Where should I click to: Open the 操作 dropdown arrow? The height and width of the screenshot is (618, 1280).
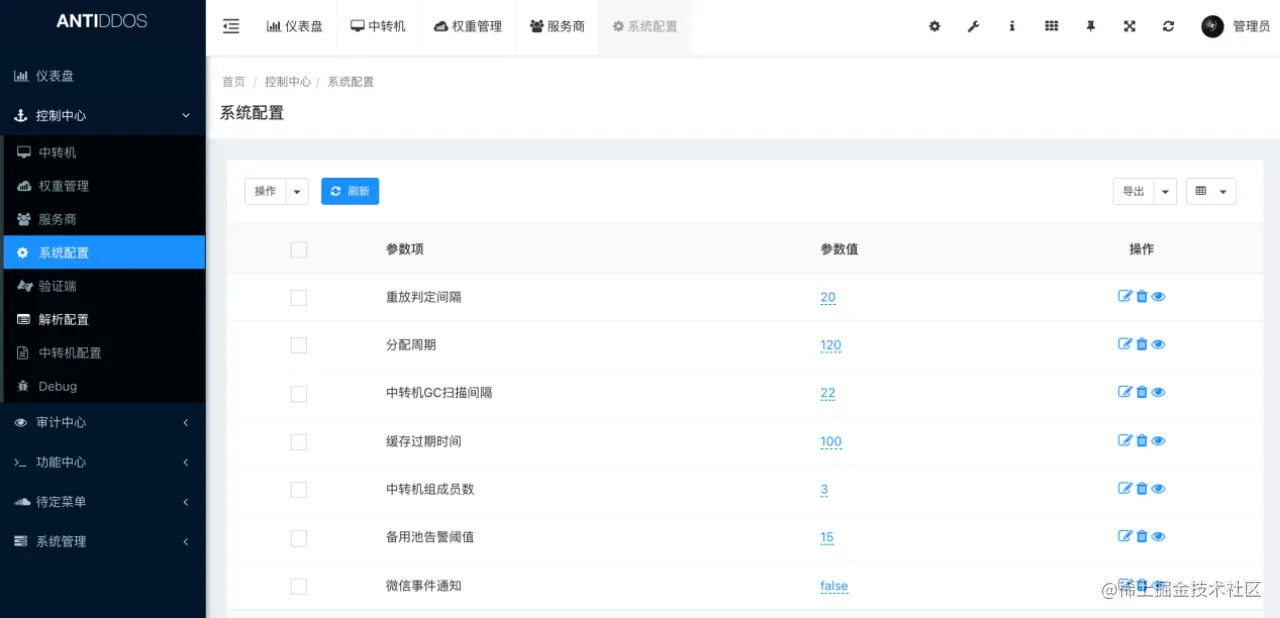297,191
